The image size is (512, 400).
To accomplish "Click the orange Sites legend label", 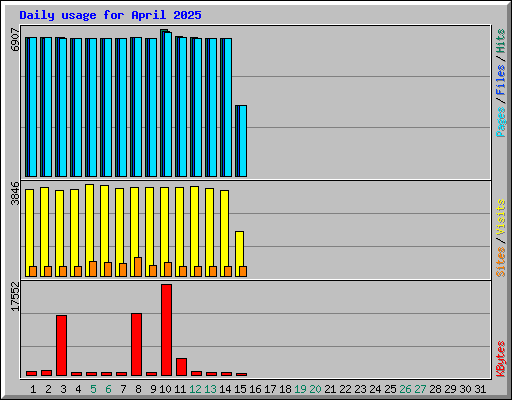I will 500,262.
